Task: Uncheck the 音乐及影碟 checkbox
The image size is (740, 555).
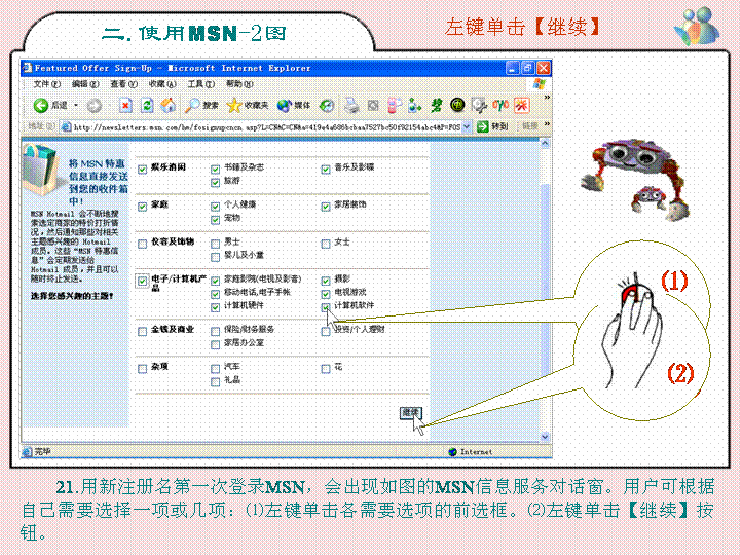Action: [x=326, y=169]
